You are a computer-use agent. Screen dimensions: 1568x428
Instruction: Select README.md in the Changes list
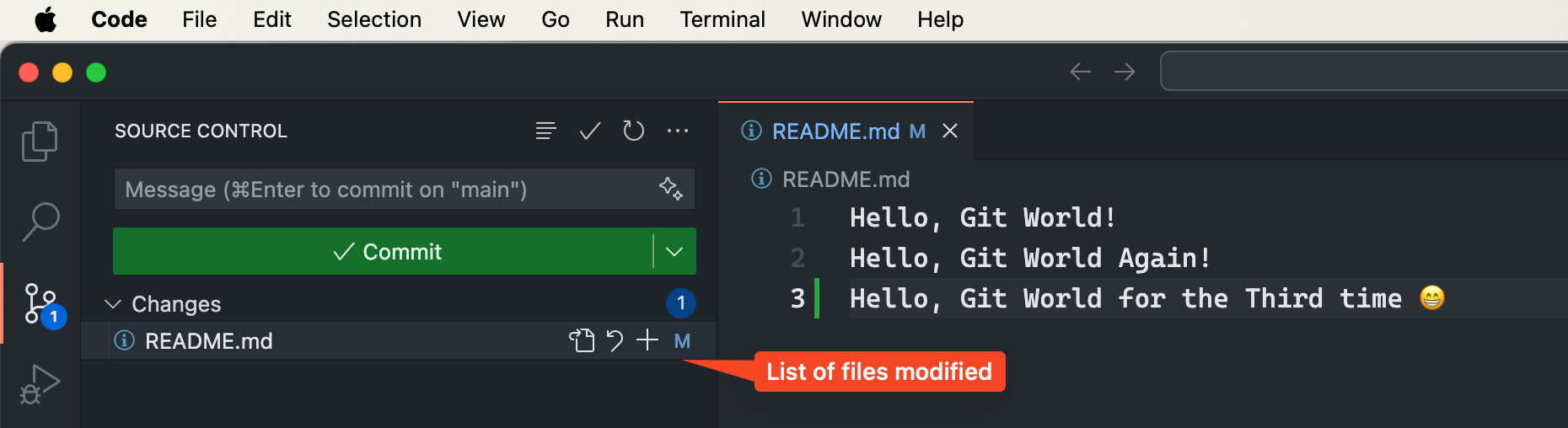click(x=398, y=340)
